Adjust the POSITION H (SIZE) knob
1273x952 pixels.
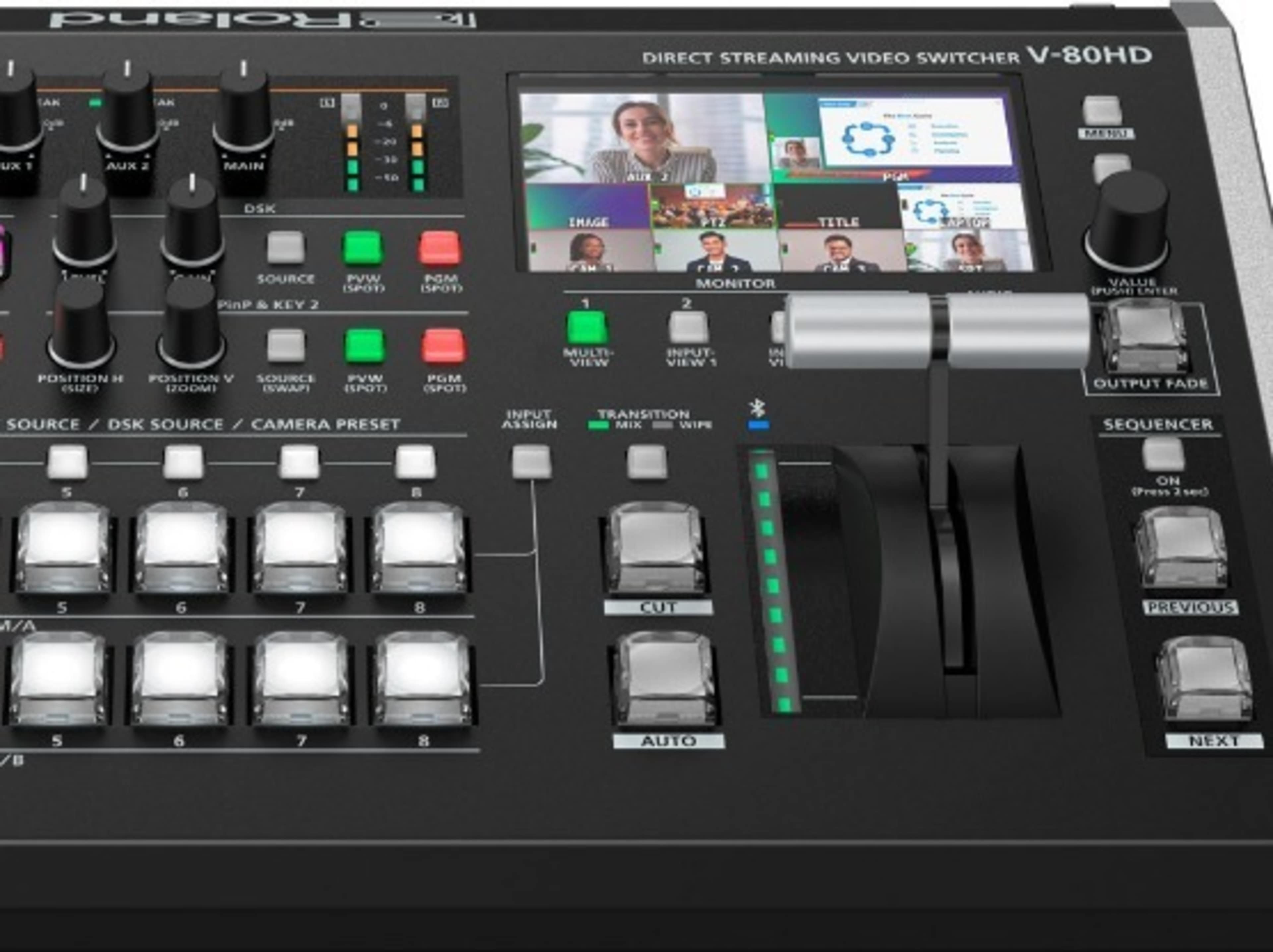[x=81, y=324]
